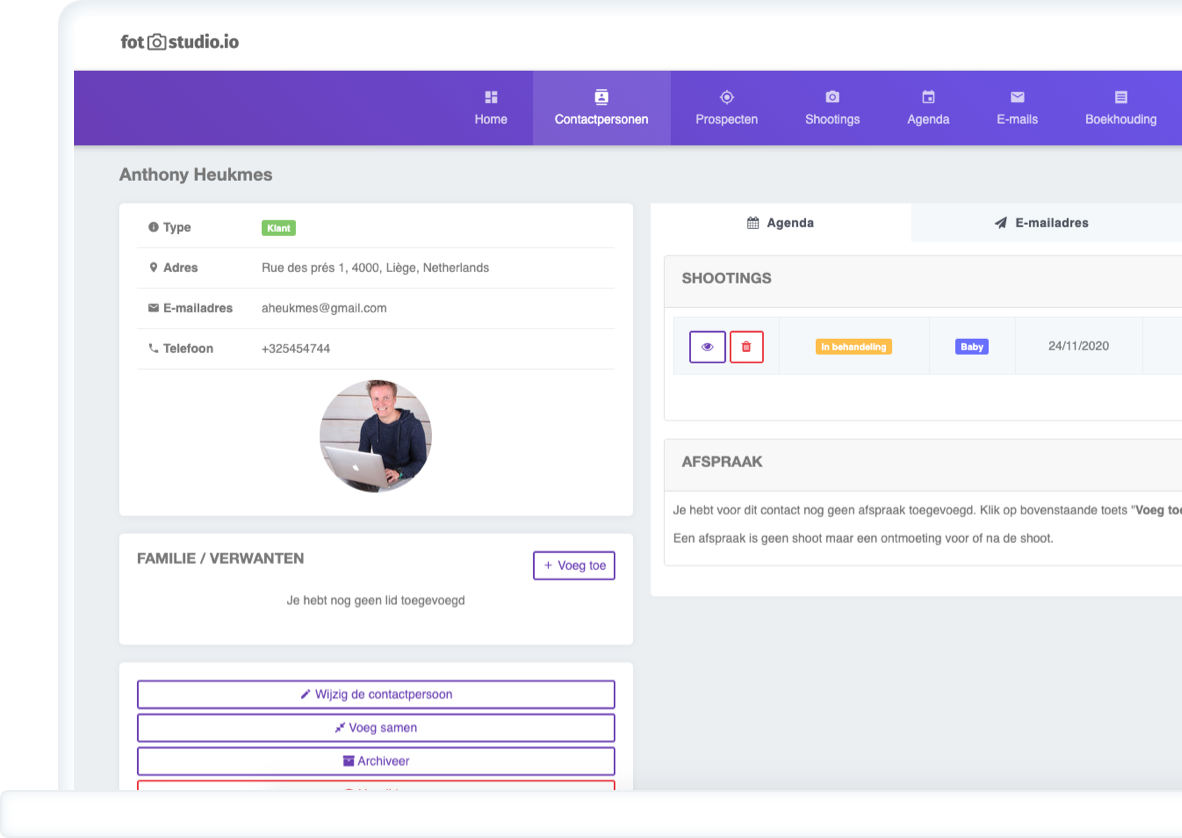The height and width of the screenshot is (838, 1182).
Task: Click the Home grid icon in navbar
Action: point(491,97)
